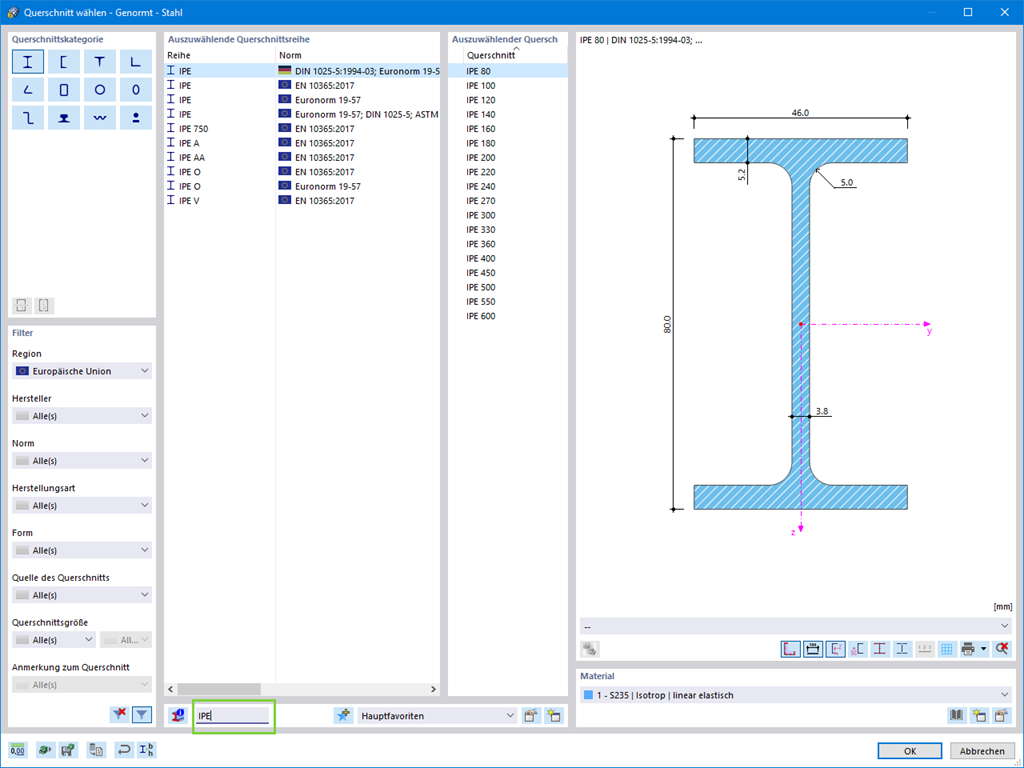
Task: Toggle dimension lines display in preview
Action: (x=813, y=649)
